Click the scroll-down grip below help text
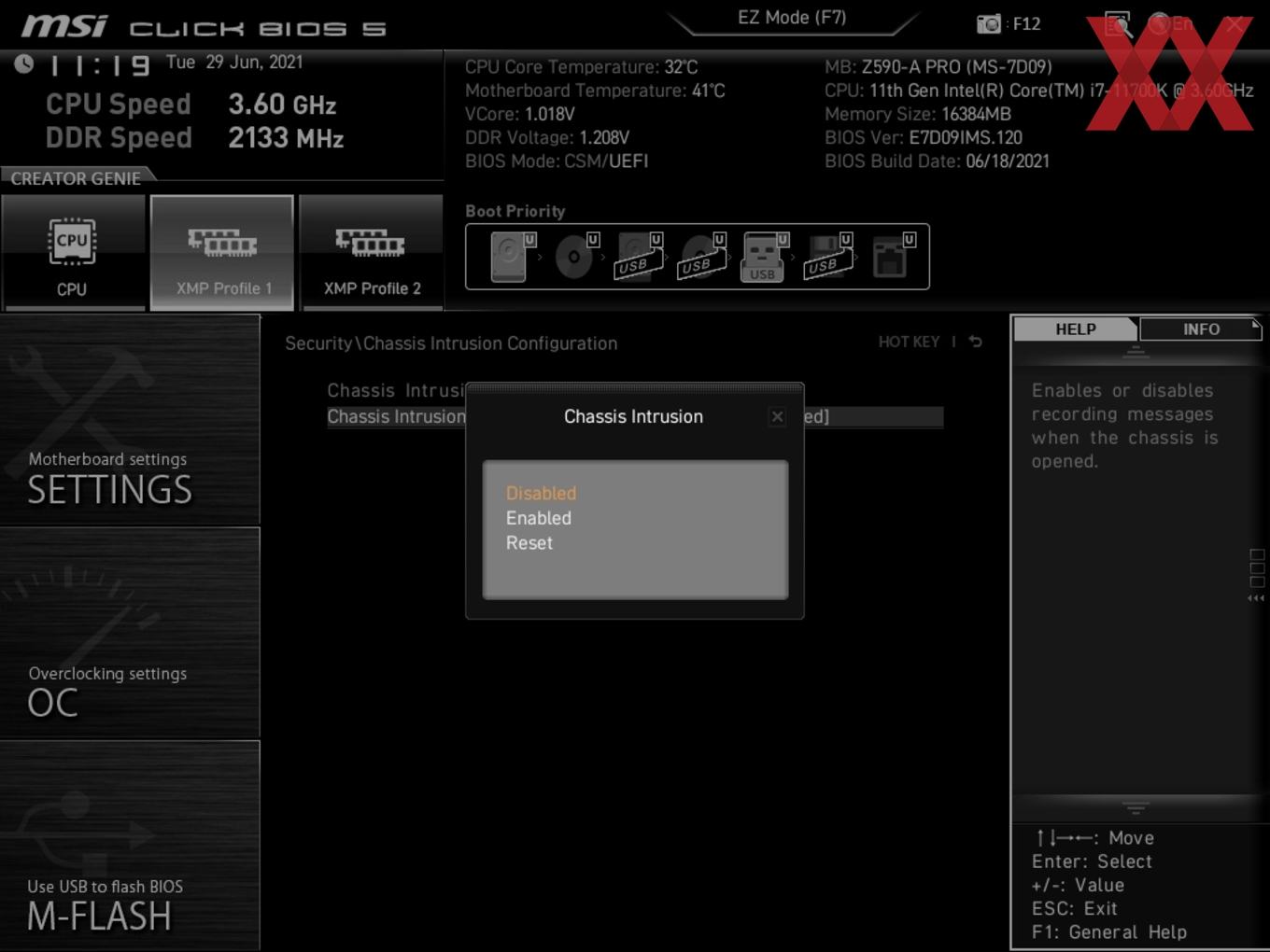Screen dimensions: 1270x952 1136,807
